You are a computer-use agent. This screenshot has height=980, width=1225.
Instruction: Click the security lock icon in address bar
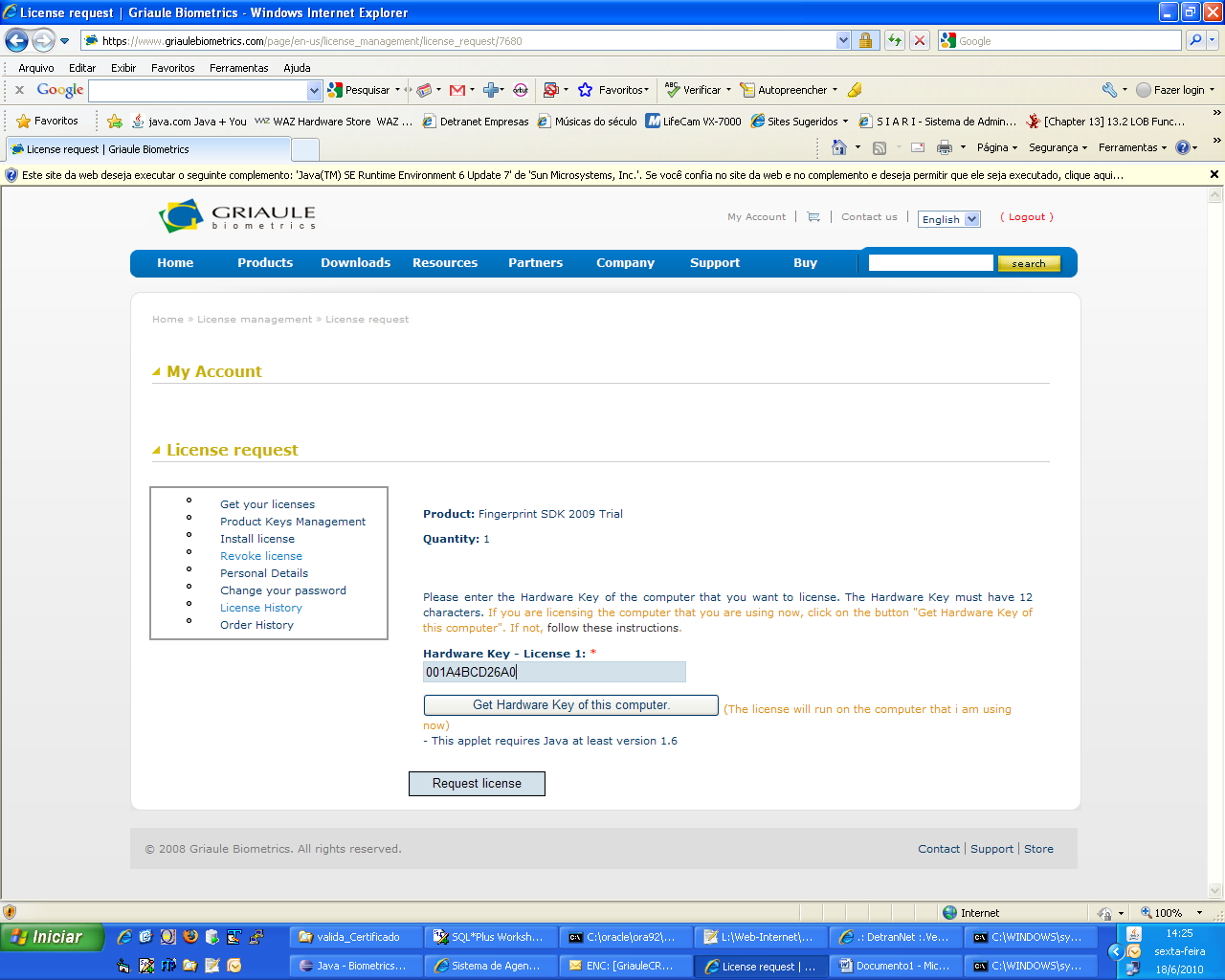[865, 40]
